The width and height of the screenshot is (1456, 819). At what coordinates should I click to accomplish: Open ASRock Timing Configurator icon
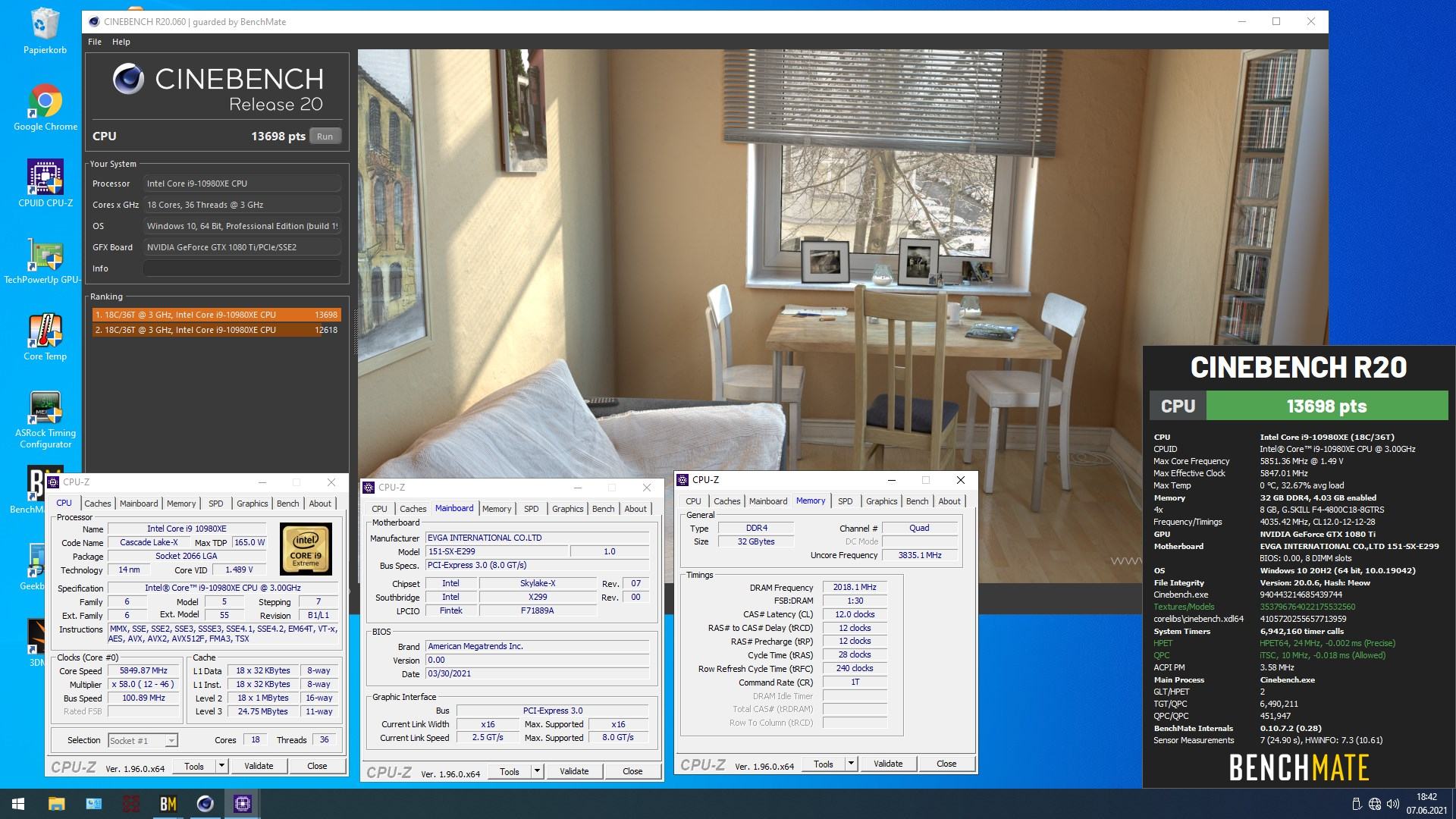pyautogui.click(x=45, y=419)
